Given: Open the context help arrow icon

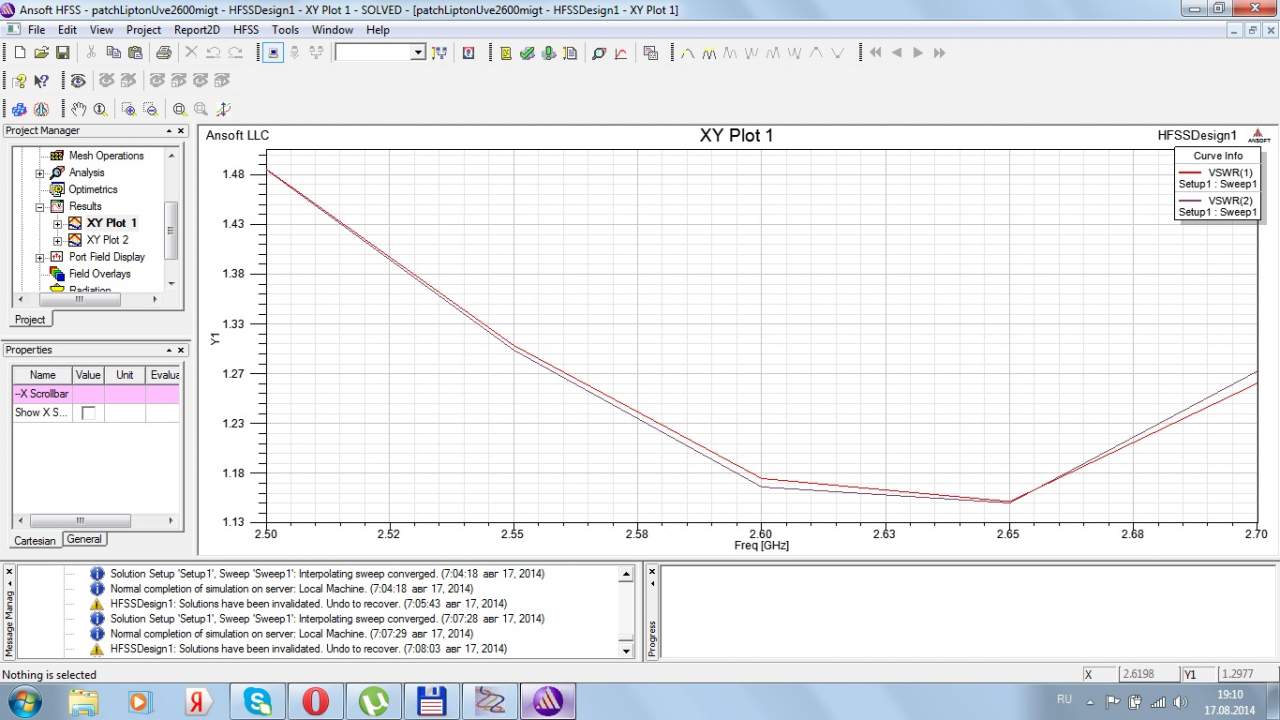Looking at the screenshot, I should click(42, 81).
